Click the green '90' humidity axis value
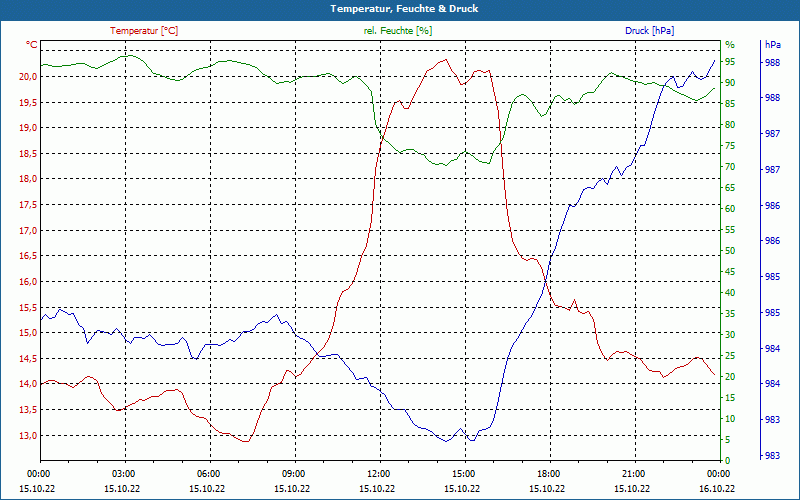Screen dimensions: 800x500 click(x=730, y=83)
